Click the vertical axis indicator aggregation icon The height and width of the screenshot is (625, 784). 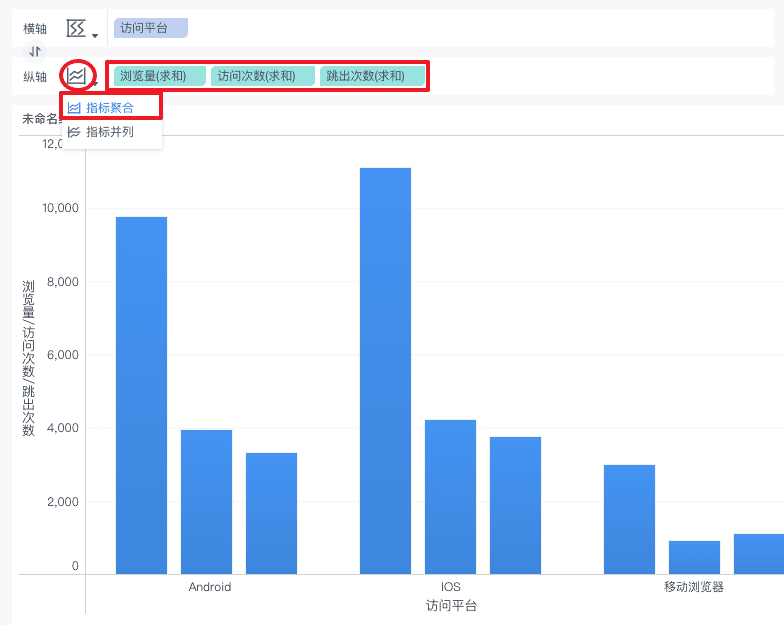point(77,76)
